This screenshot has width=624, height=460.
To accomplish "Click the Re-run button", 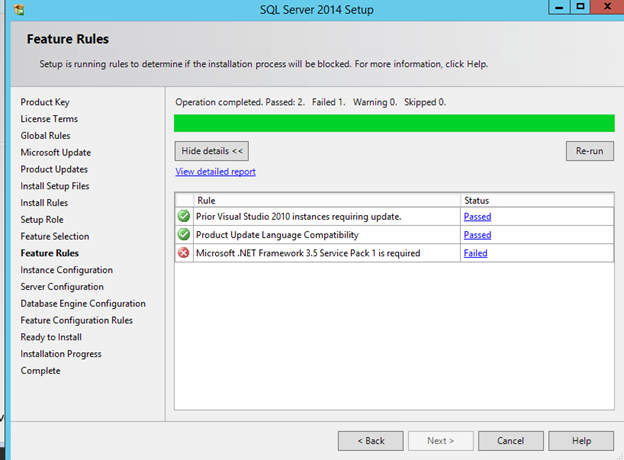I will (x=590, y=151).
